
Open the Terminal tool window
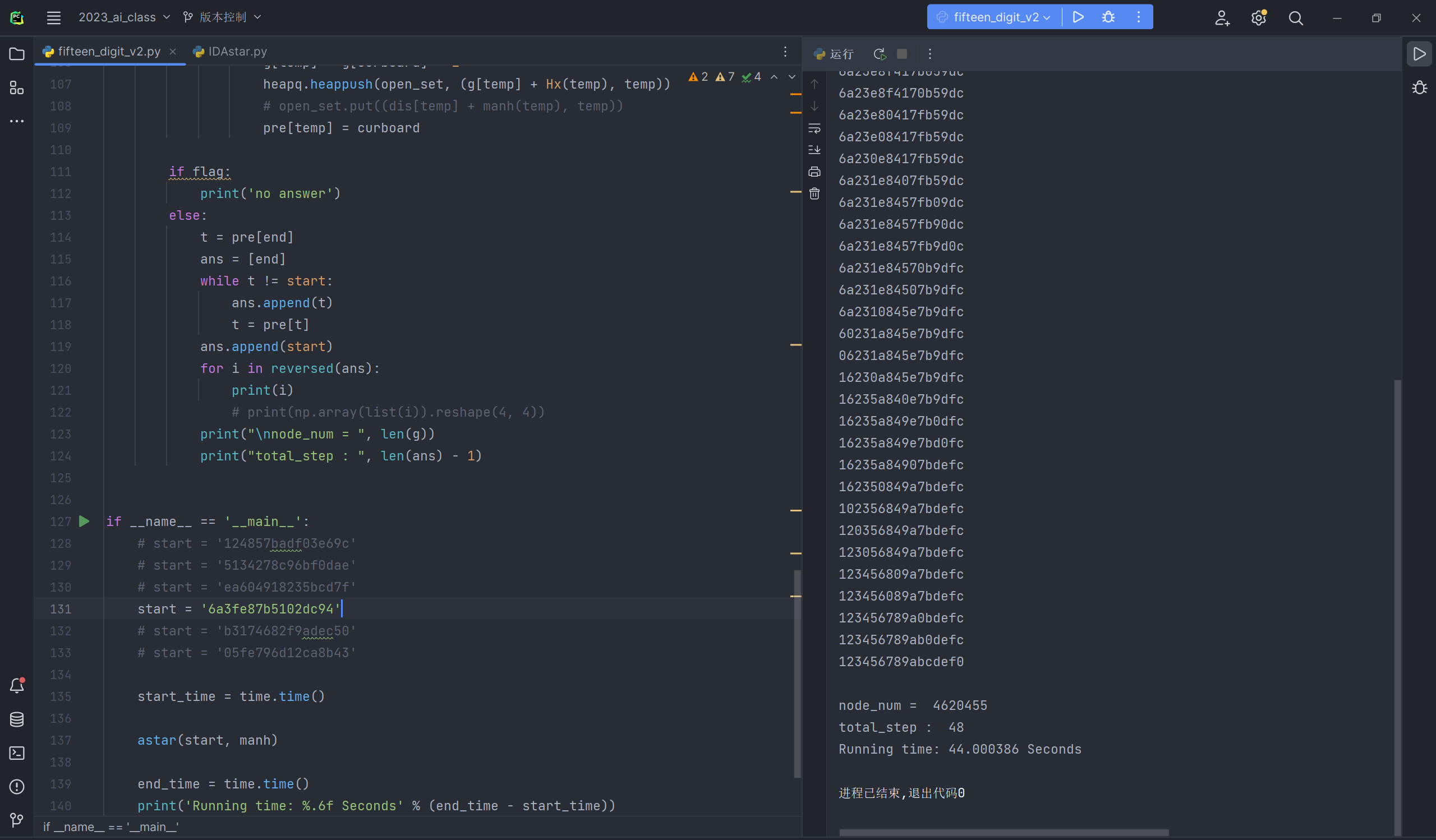(16, 753)
